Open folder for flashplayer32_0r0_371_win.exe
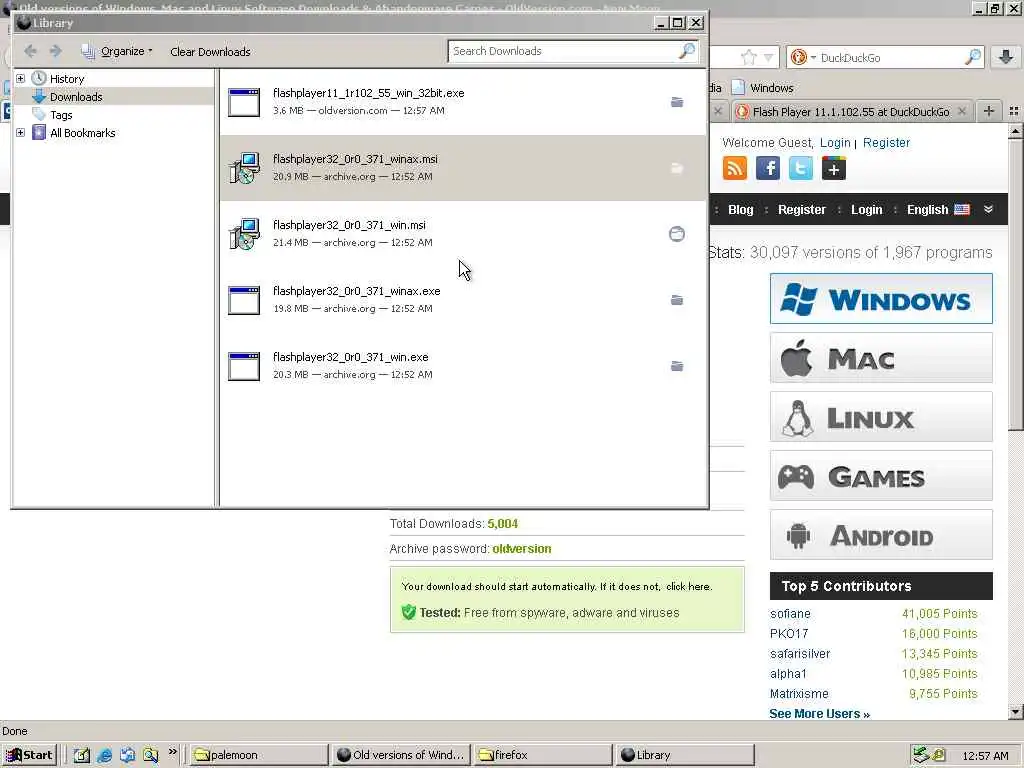 point(677,366)
